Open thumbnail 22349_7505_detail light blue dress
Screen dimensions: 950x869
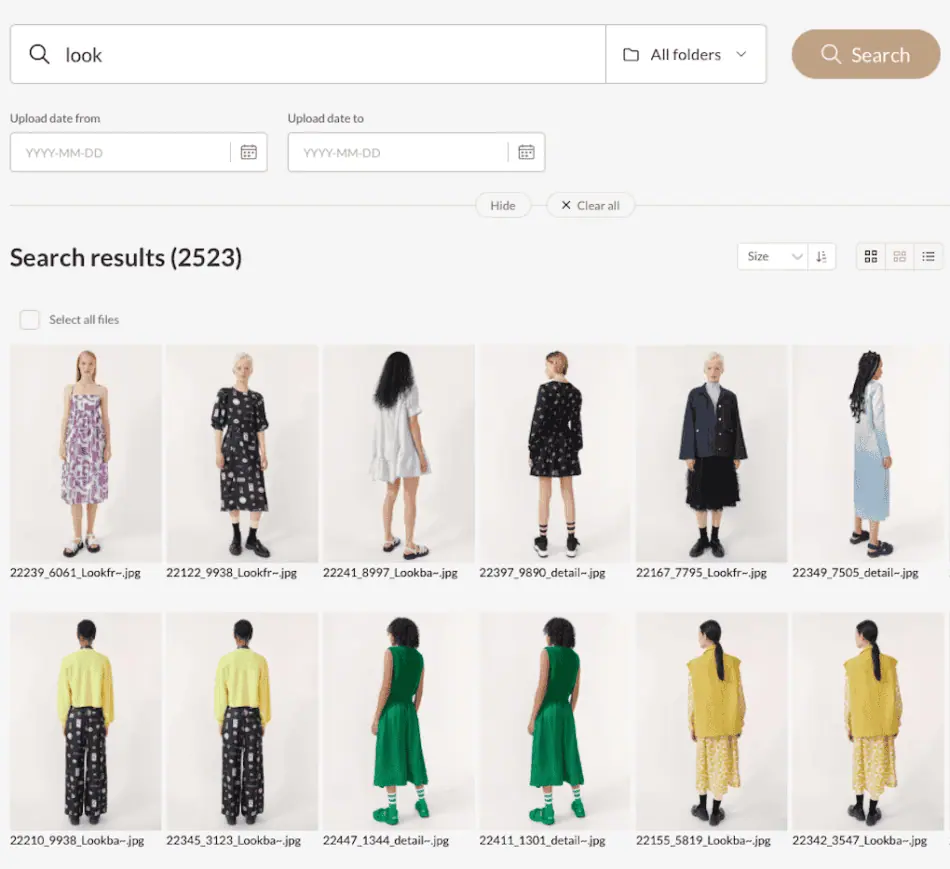pyautogui.click(x=868, y=453)
